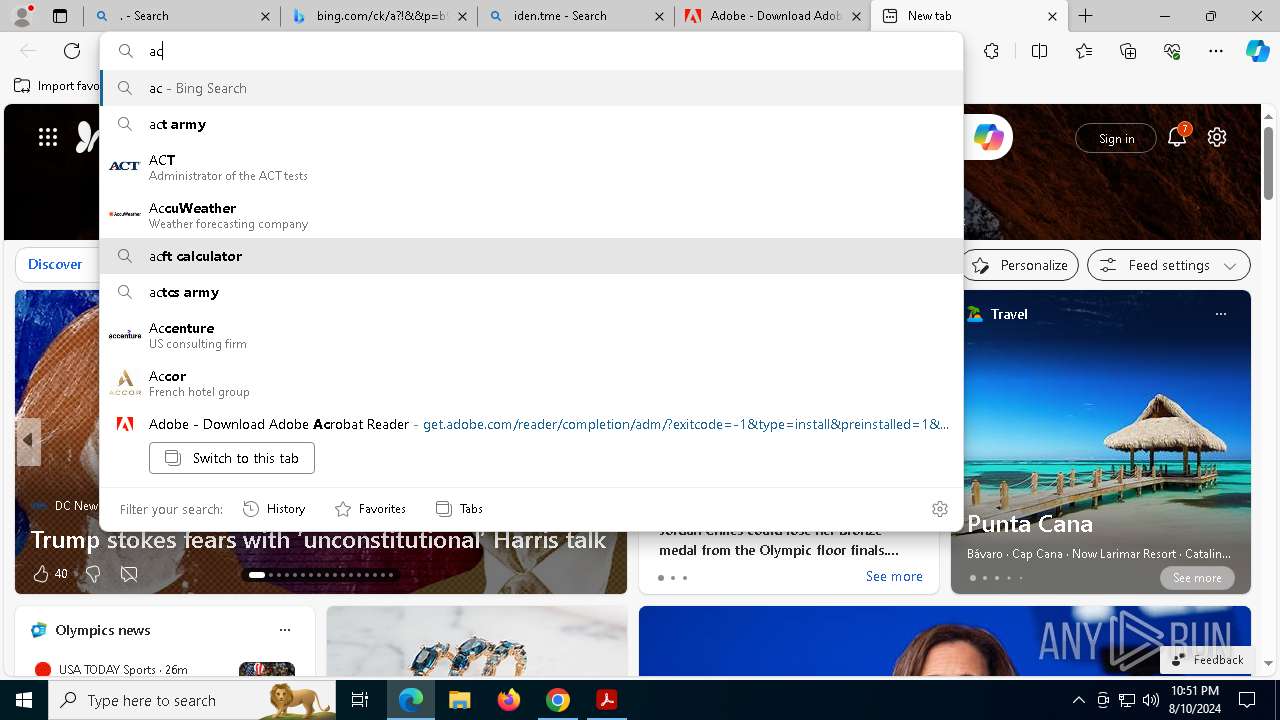Image resolution: width=1280 pixels, height=720 pixels.
Task: Toggle split screen icon in toolbar
Action: pyautogui.click(x=1039, y=51)
